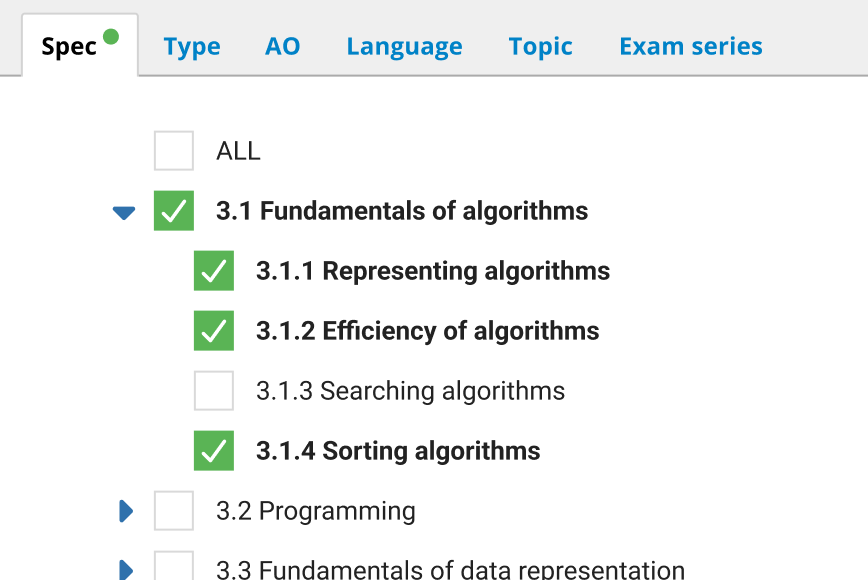
Task: Click the green dot indicator on Spec tab
Action: click(111, 37)
